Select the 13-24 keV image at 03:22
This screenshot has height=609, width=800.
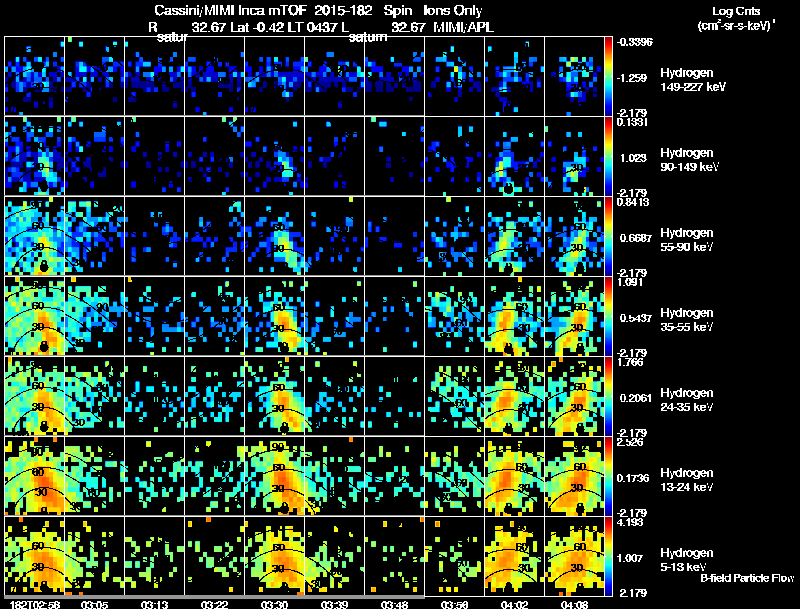point(214,476)
